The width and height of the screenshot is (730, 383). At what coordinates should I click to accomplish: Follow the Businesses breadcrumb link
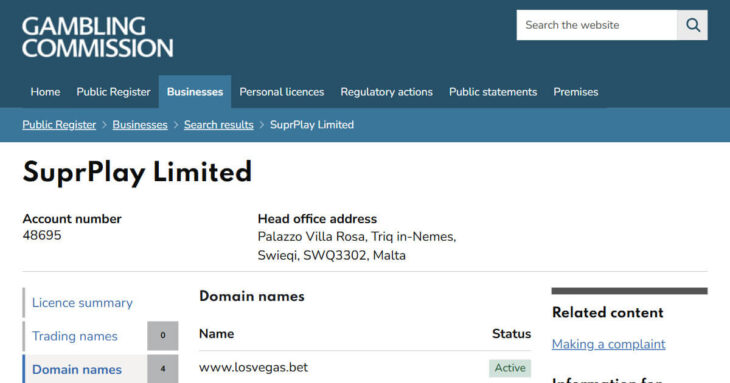140,125
